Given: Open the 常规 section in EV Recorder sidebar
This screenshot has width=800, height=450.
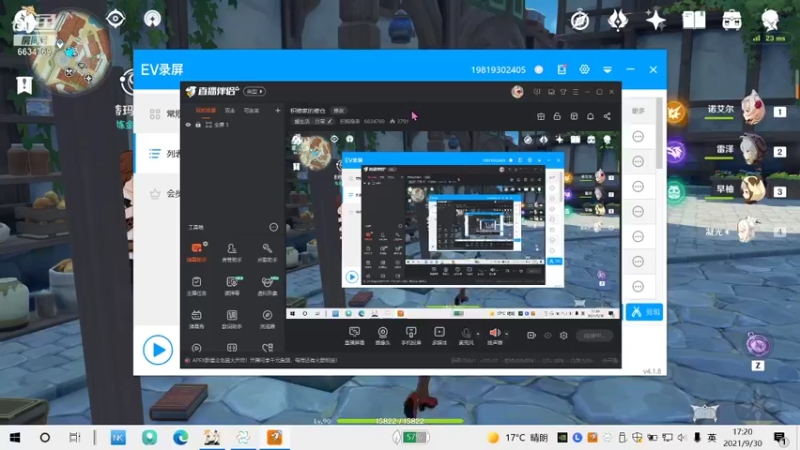Looking at the screenshot, I should pos(158,113).
